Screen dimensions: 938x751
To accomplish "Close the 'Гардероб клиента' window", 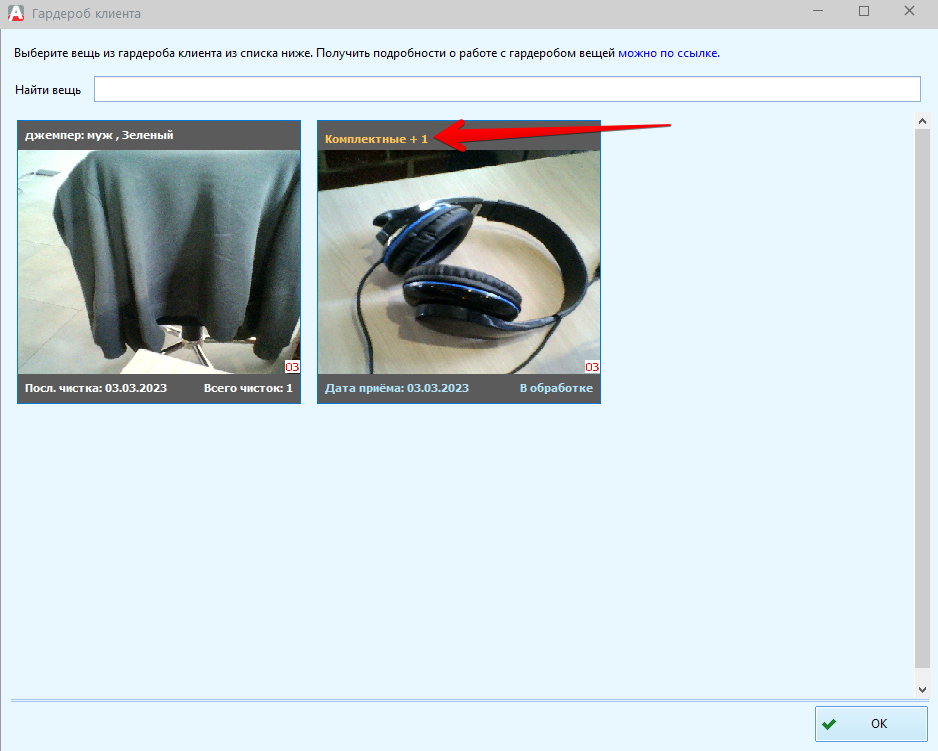I will pos(909,11).
